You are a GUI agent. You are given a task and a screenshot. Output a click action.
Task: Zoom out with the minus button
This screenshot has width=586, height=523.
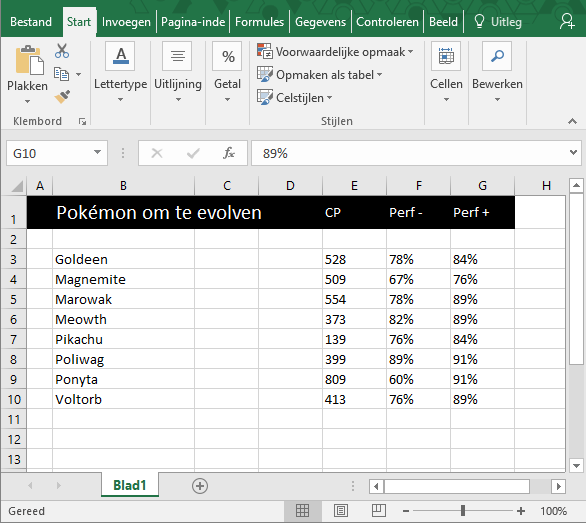tap(406, 511)
